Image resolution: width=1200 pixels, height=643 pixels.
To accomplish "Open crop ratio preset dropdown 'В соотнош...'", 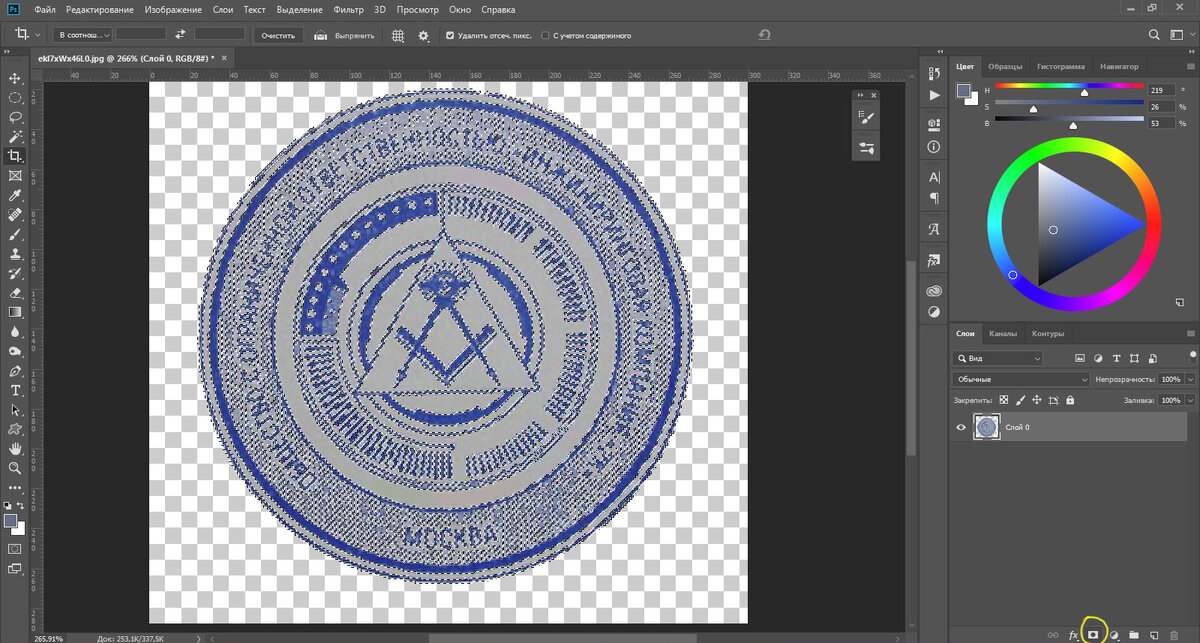I will (82, 35).
